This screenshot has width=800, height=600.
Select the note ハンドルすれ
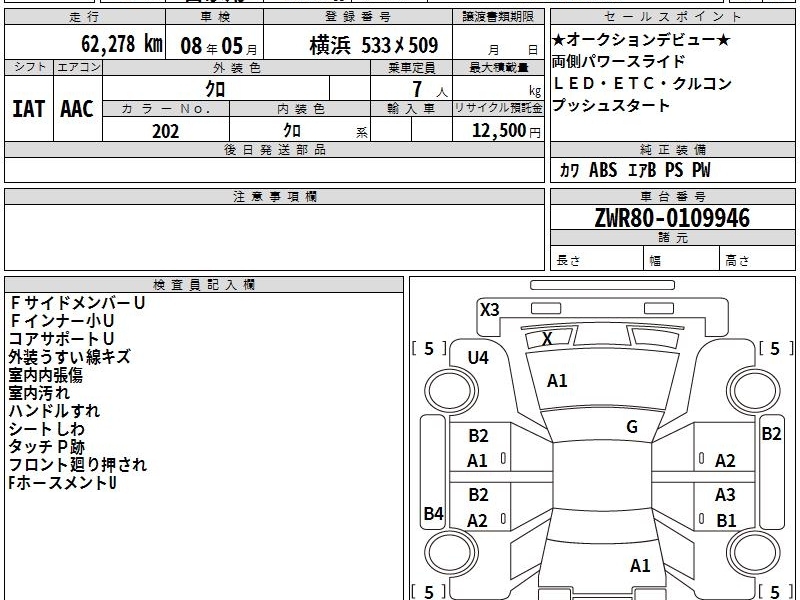point(54,411)
